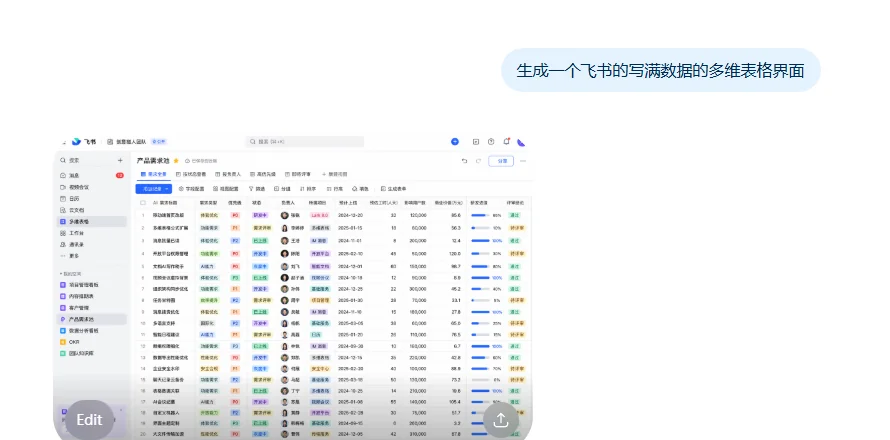
Task: Click the 85% progress bar in row 1
Action: 480,216
